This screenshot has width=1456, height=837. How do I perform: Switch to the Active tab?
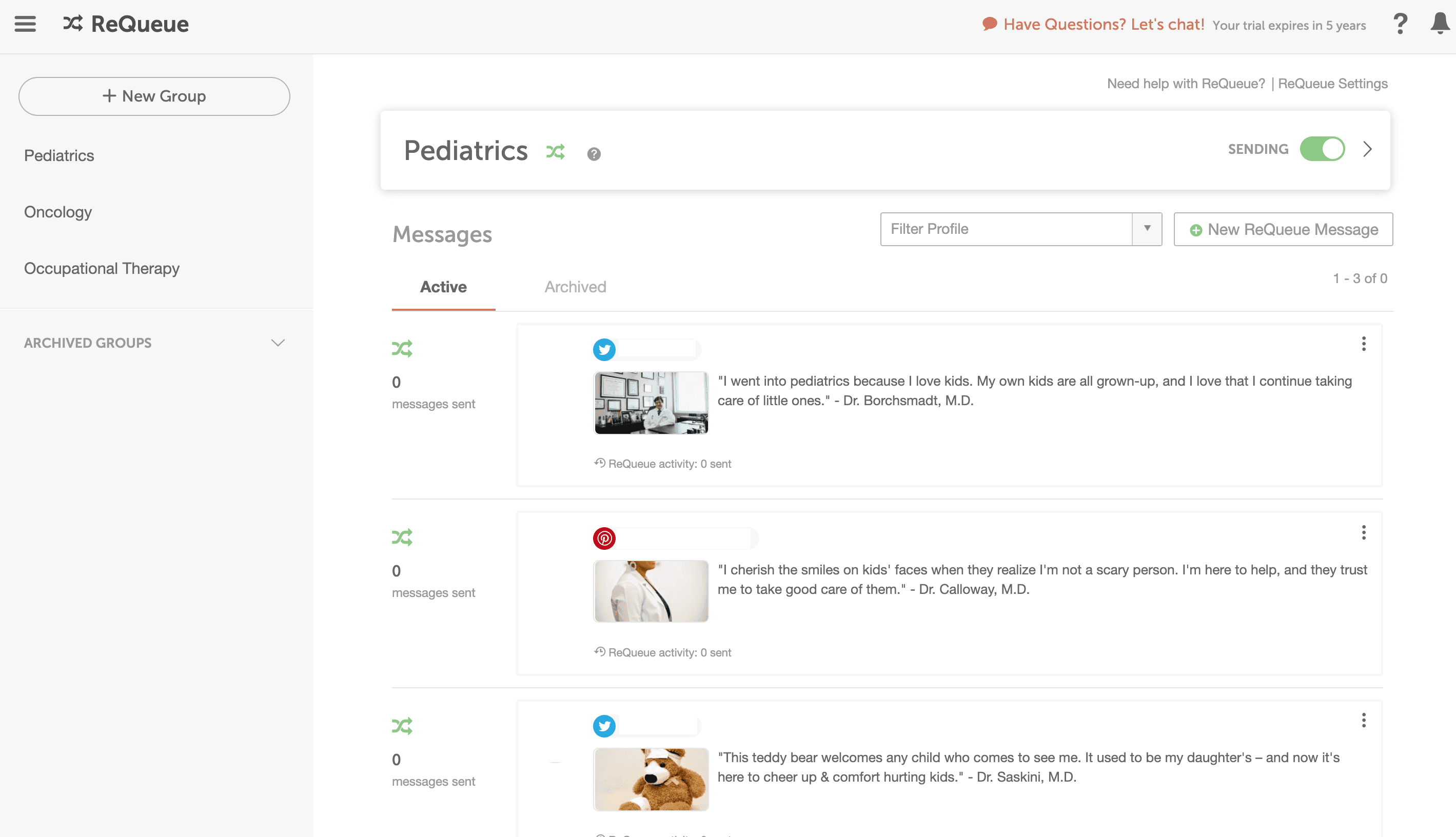[443, 287]
